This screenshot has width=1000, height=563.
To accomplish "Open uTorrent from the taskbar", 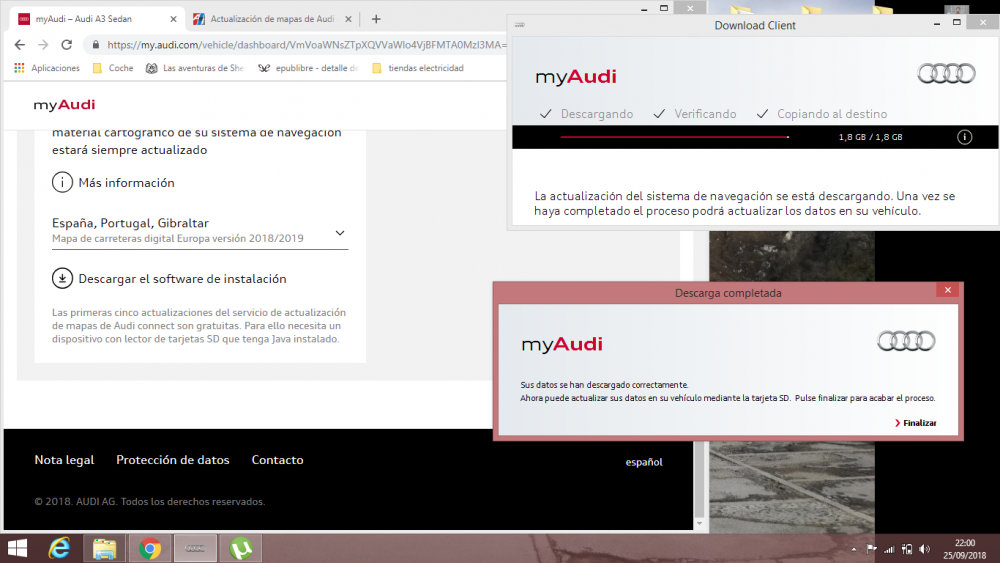I will (241, 548).
